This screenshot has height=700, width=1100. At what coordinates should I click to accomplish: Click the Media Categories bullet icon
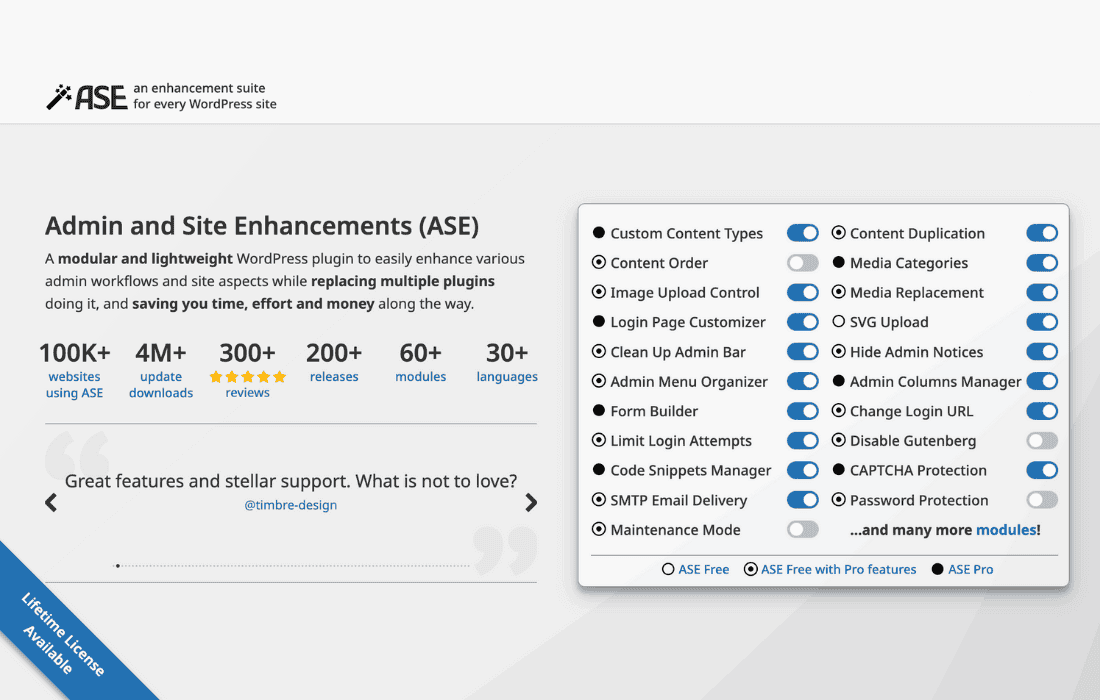point(838,262)
